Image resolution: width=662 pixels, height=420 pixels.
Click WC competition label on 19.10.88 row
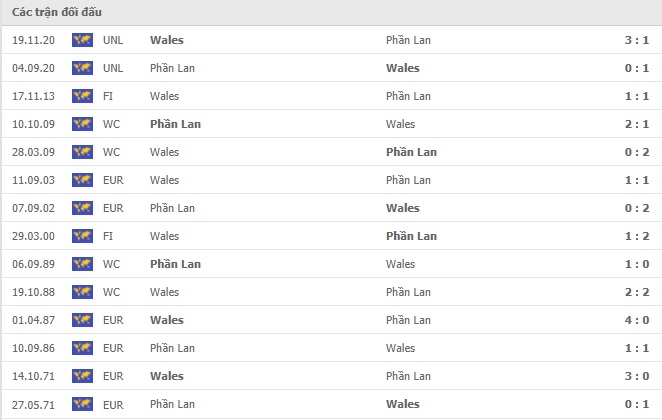click(111, 292)
